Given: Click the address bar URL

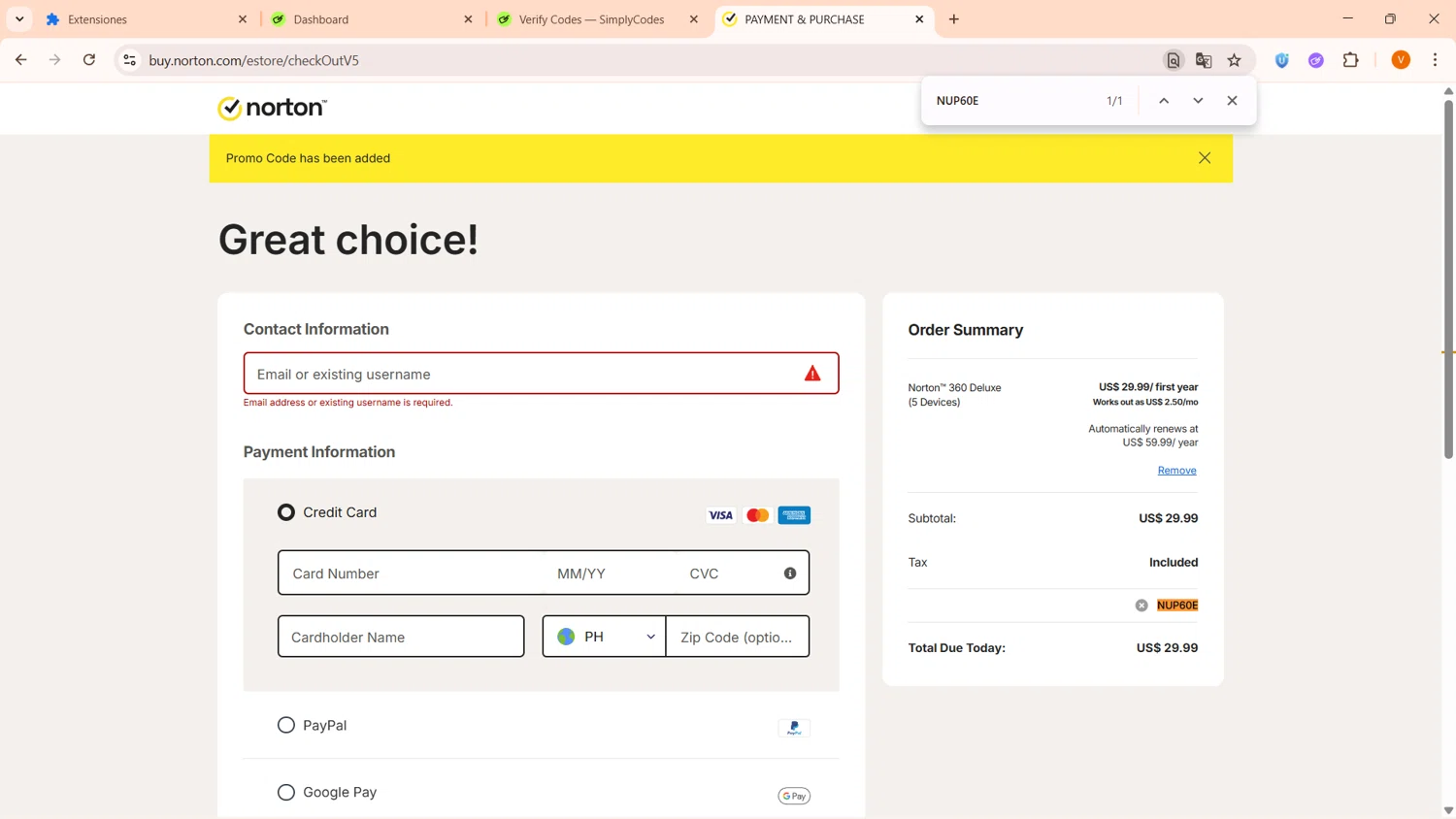Looking at the screenshot, I should pyautogui.click(x=254, y=60).
